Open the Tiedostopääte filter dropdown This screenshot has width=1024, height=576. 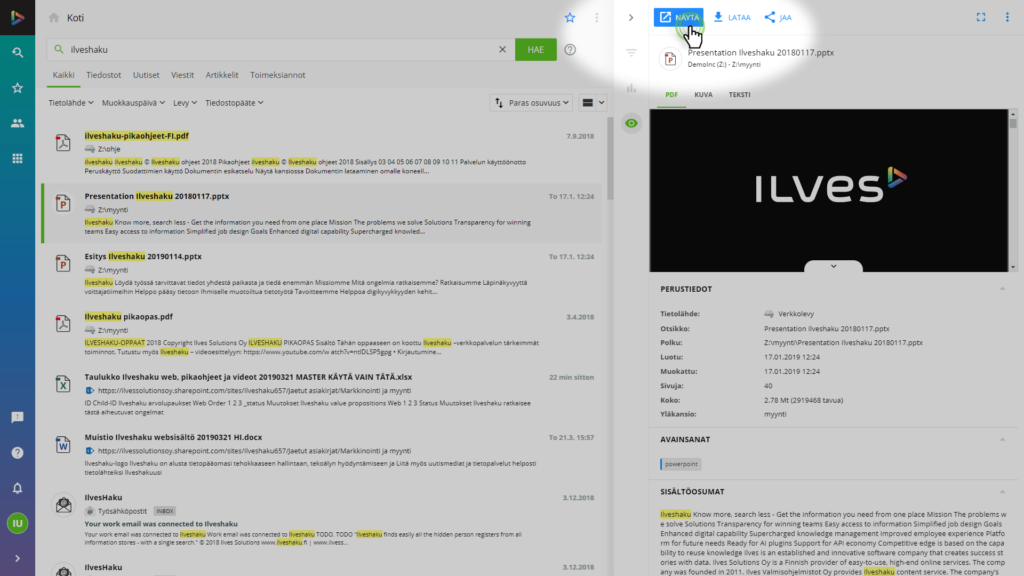tap(234, 103)
